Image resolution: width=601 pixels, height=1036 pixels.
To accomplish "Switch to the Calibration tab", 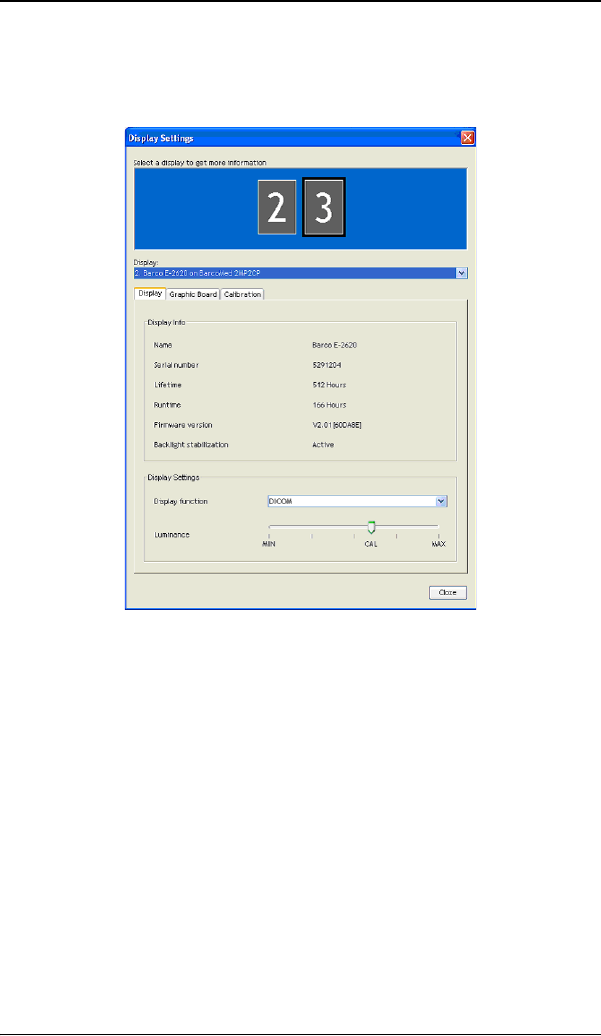I will click(242, 294).
